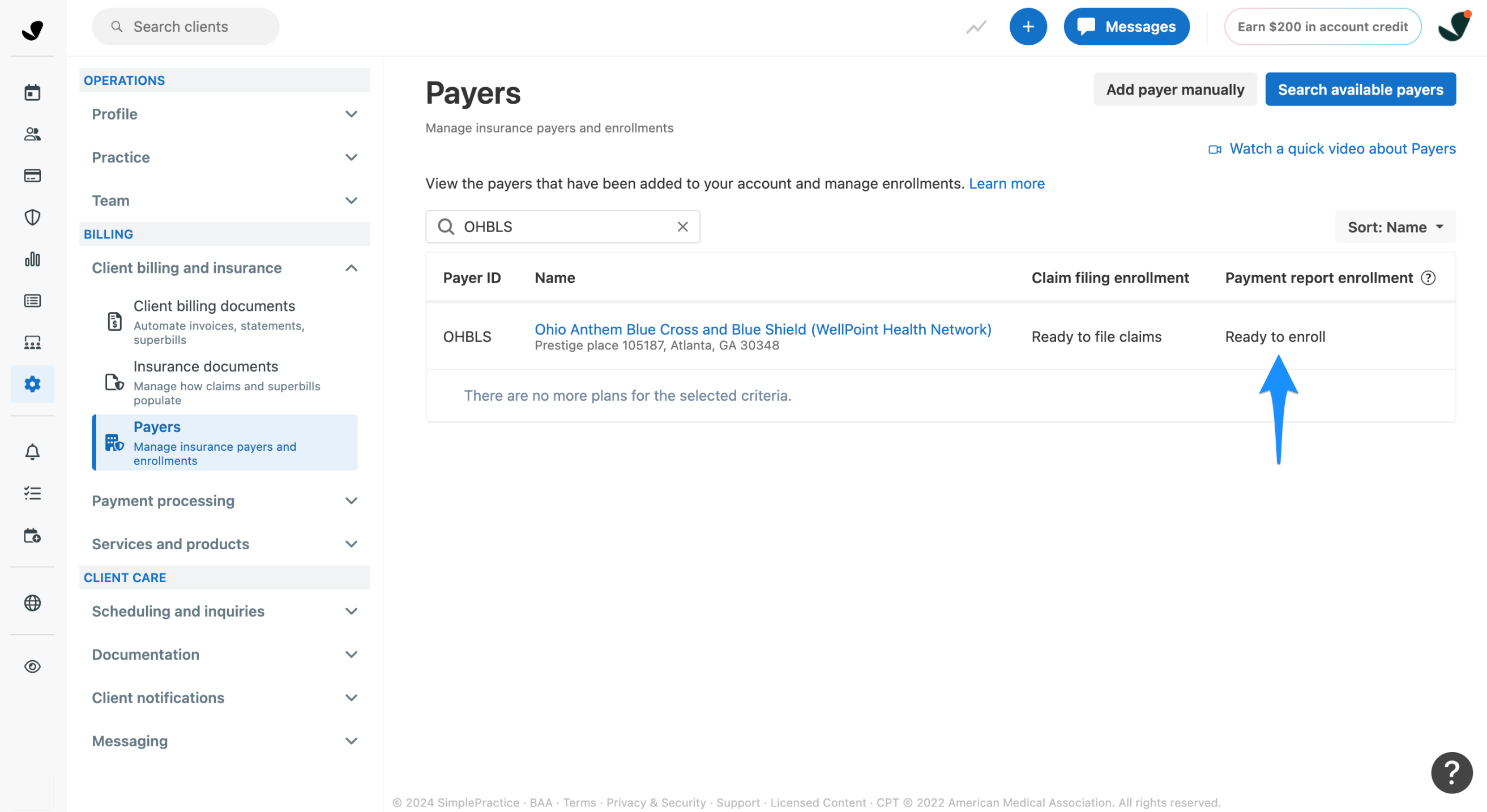The image size is (1487, 812).
Task: Click the trend line icon in header
Action: pos(976,27)
